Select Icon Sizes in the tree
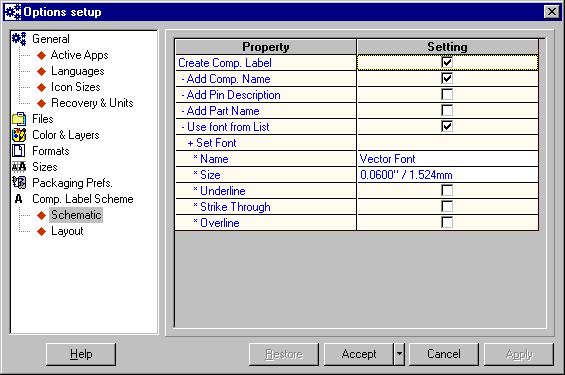This screenshot has height=375, width=565. pos(76,87)
